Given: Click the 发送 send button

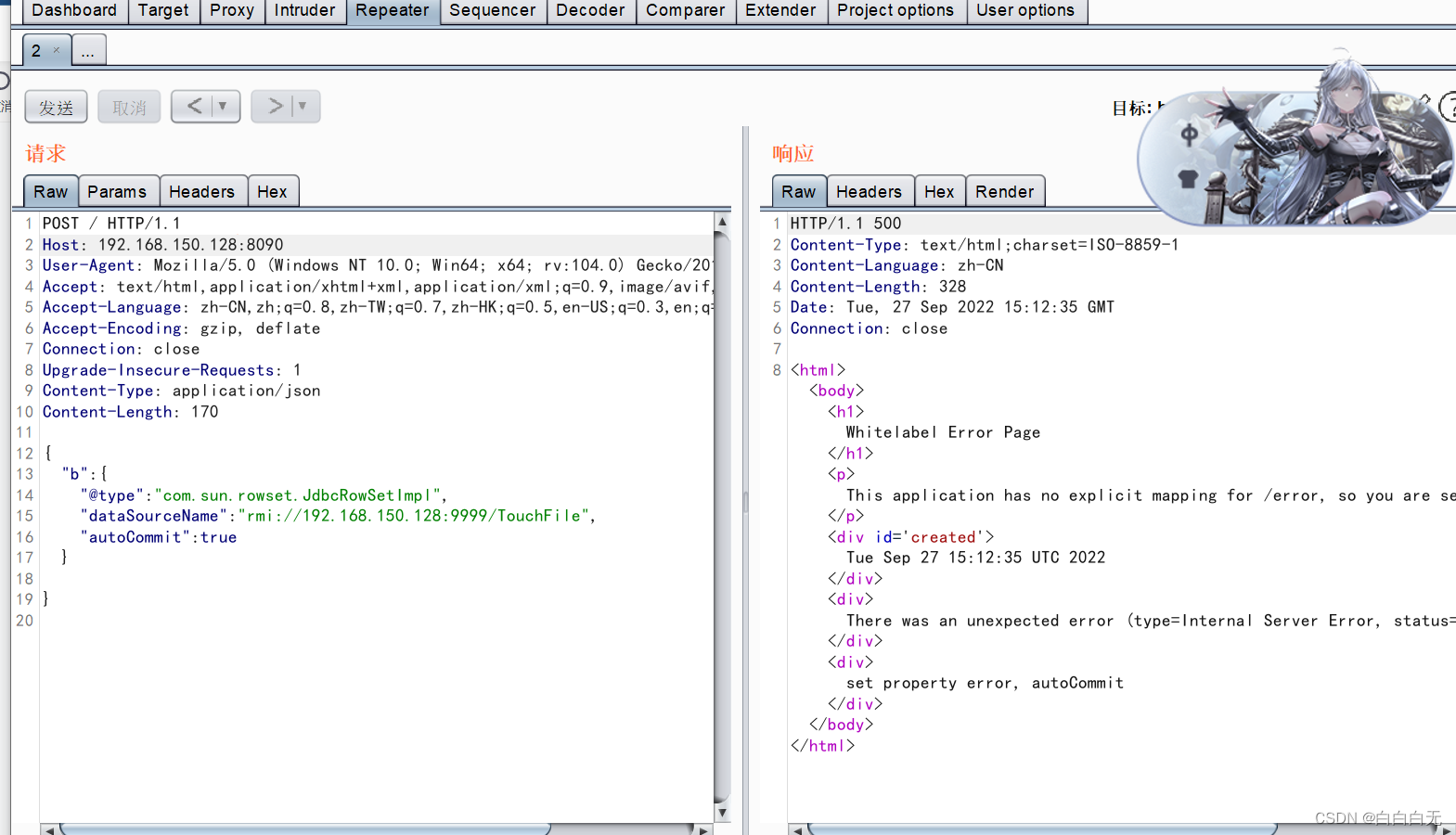Looking at the screenshot, I should (x=56, y=108).
